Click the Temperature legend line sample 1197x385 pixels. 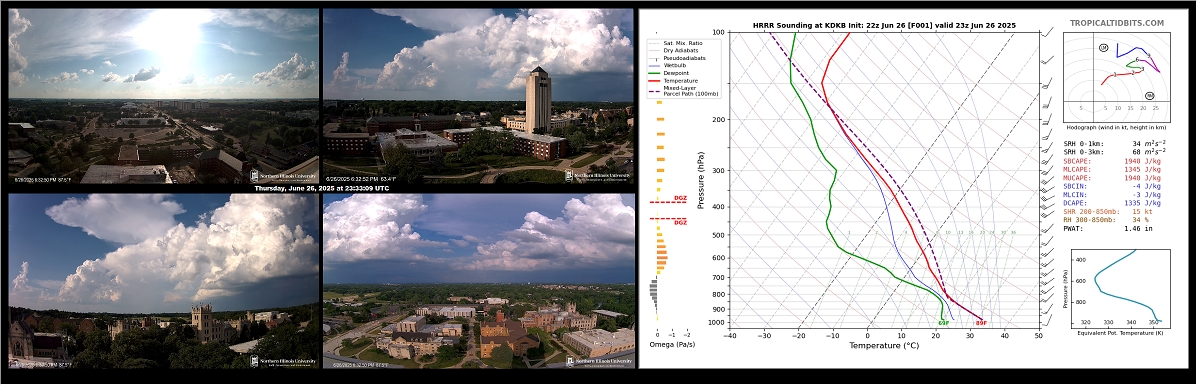654,80
